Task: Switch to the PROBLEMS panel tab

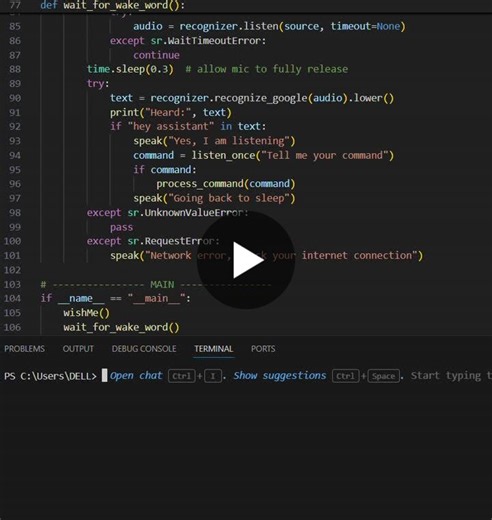Action: [24, 349]
